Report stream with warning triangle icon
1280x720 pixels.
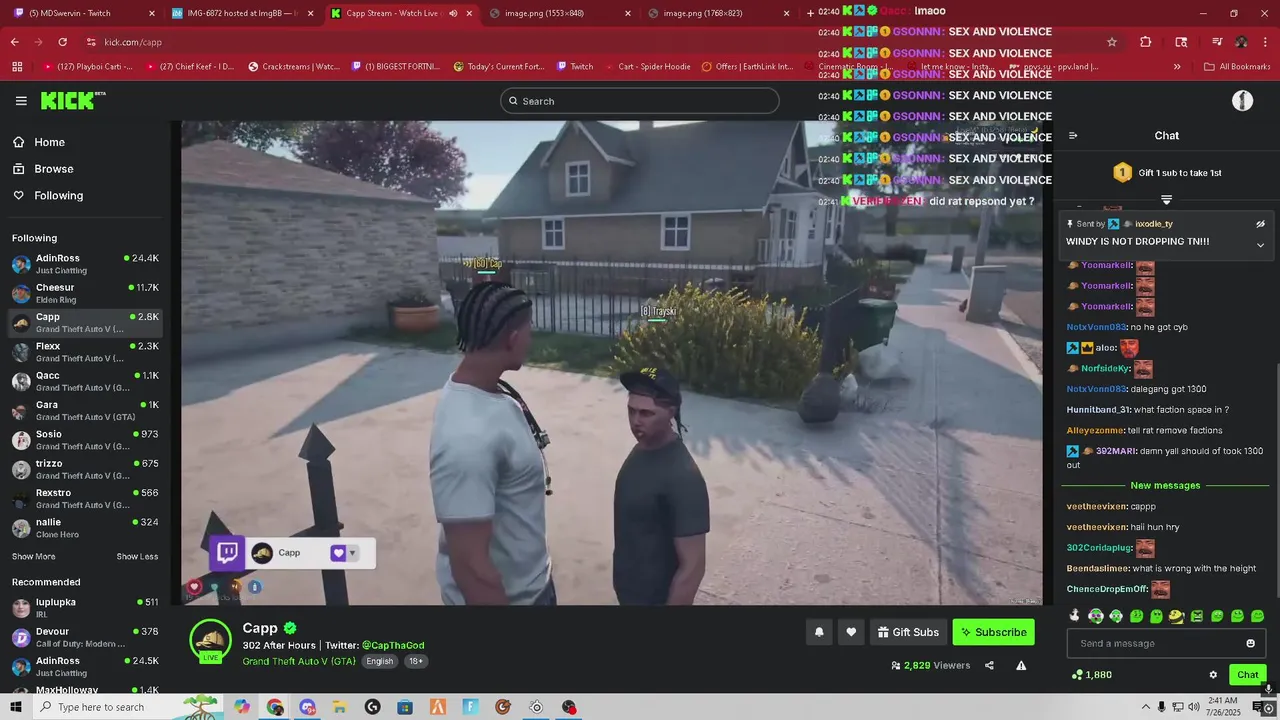(x=1021, y=666)
